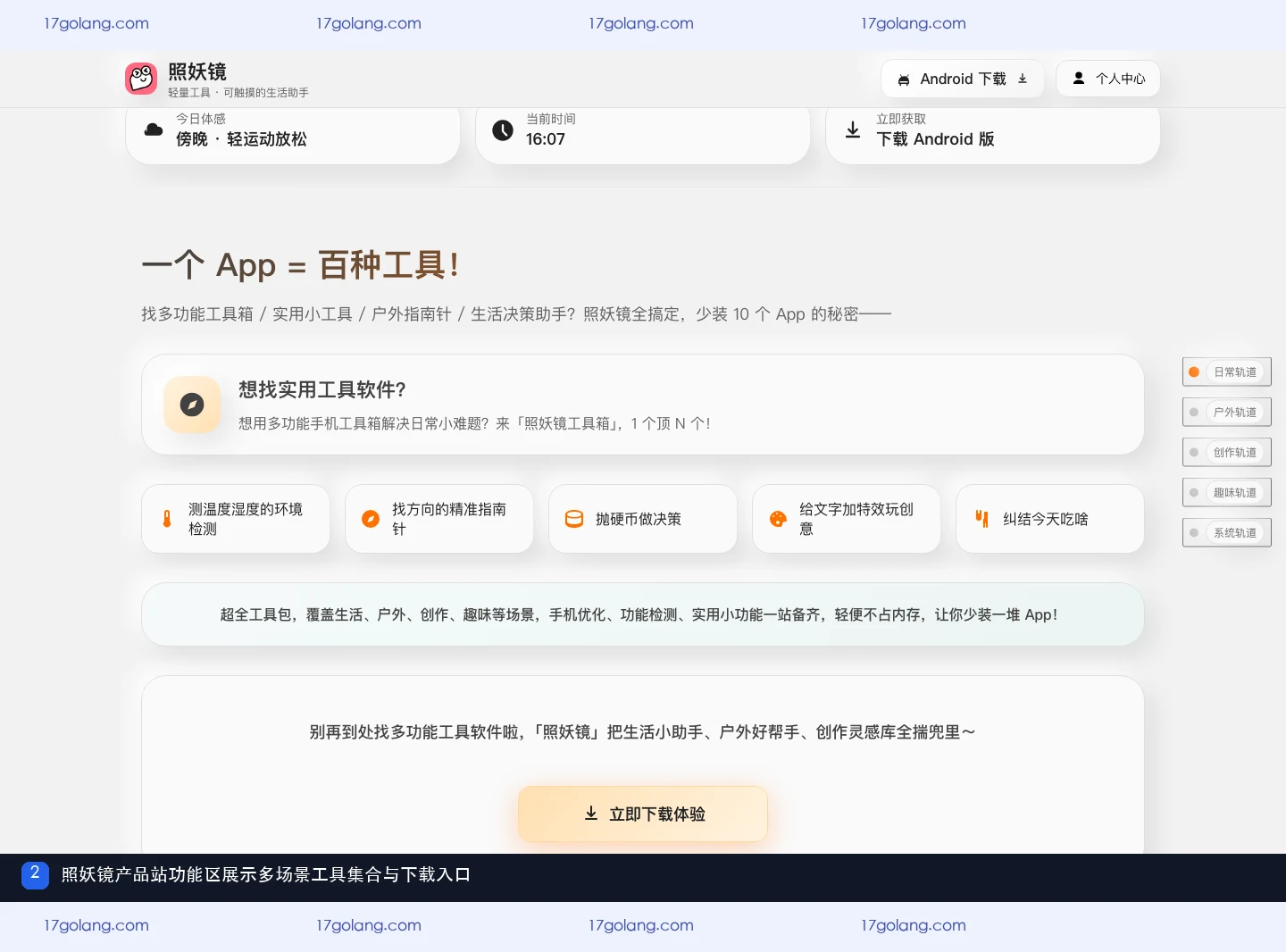1286x952 pixels.
Task: Click the 别再到处找多功能工具软件啦 paragraph
Action: [643, 732]
